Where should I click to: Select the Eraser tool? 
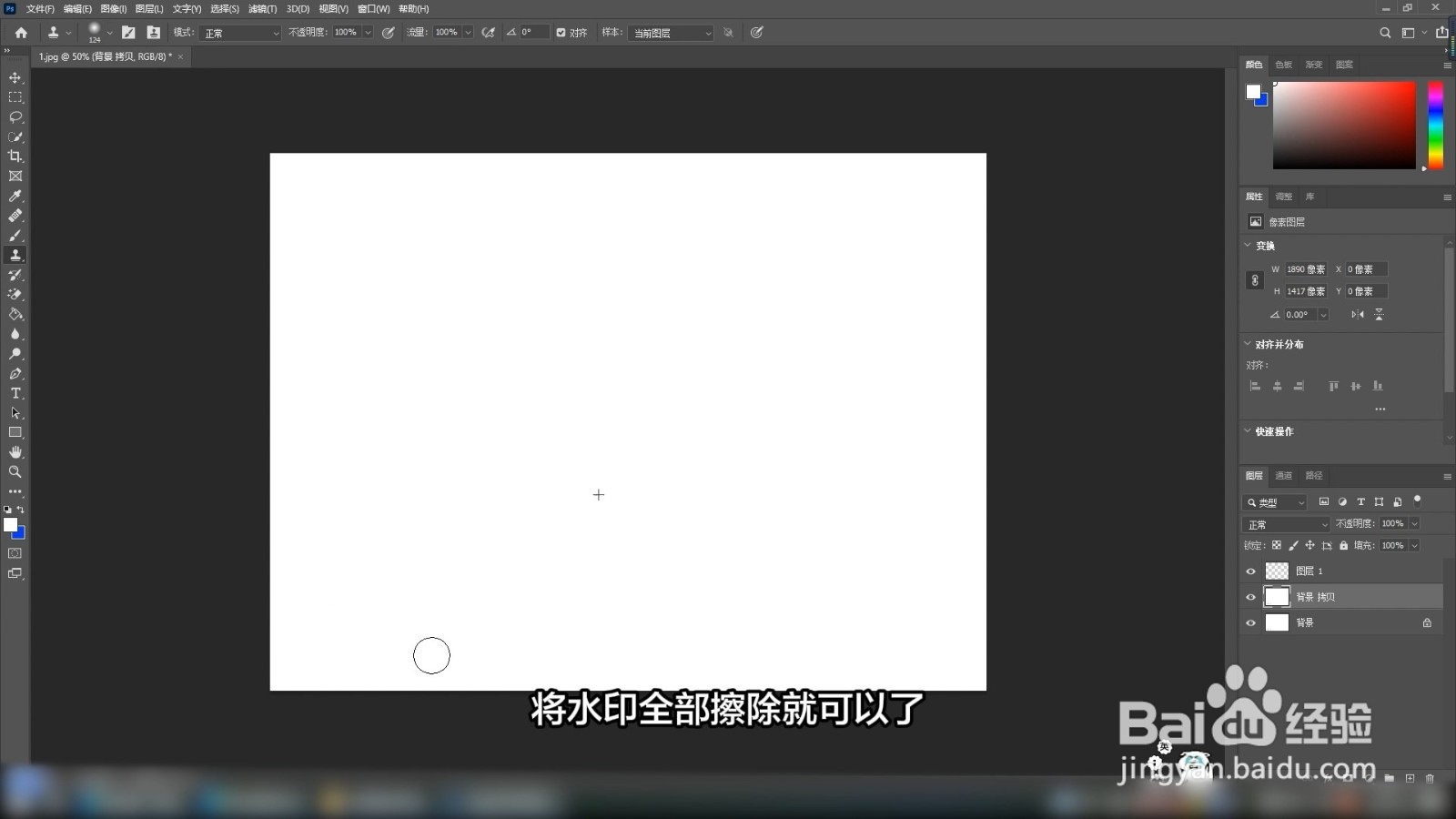tap(15, 294)
